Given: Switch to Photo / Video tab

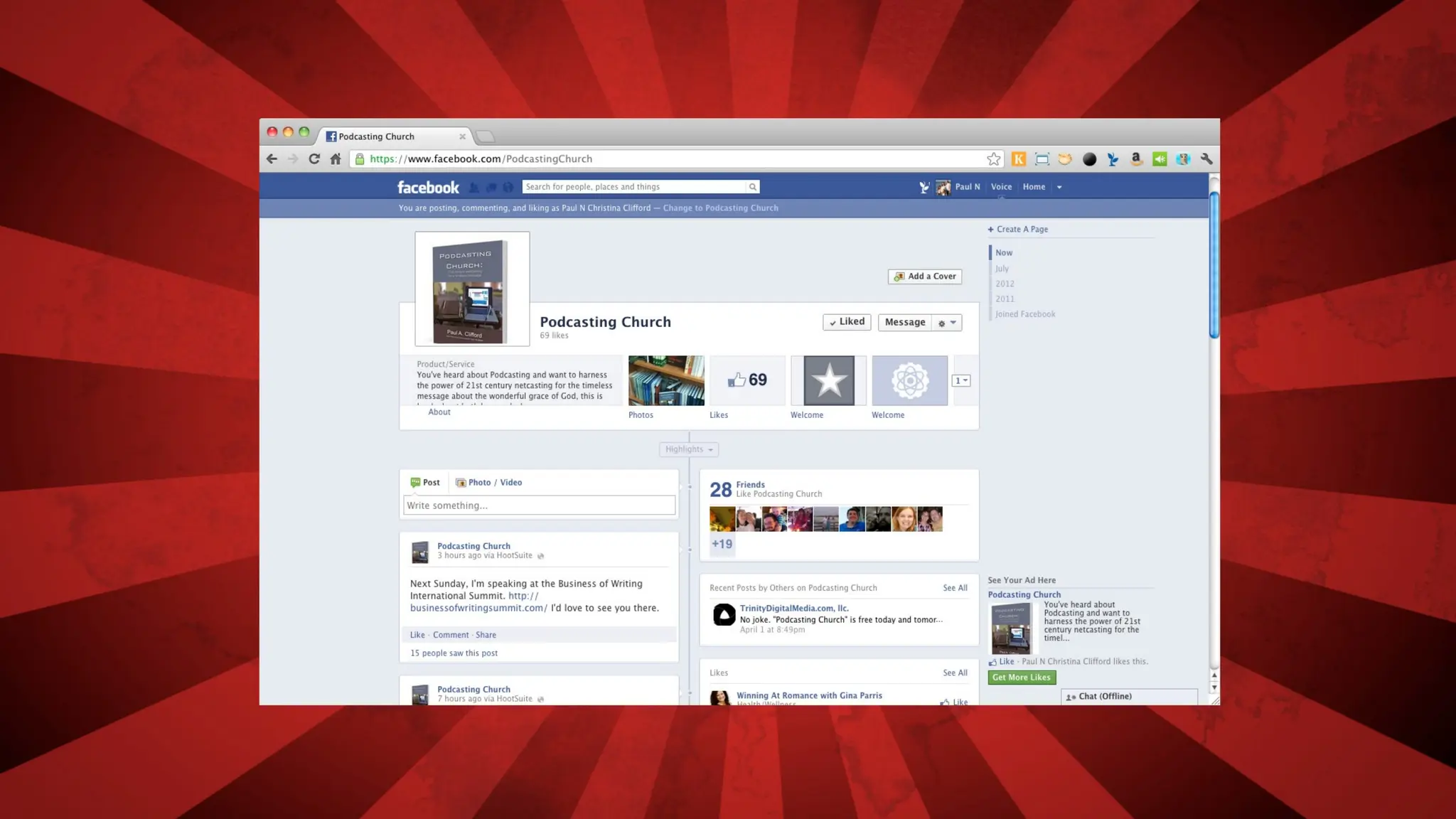Looking at the screenshot, I should (x=489, y=483).
